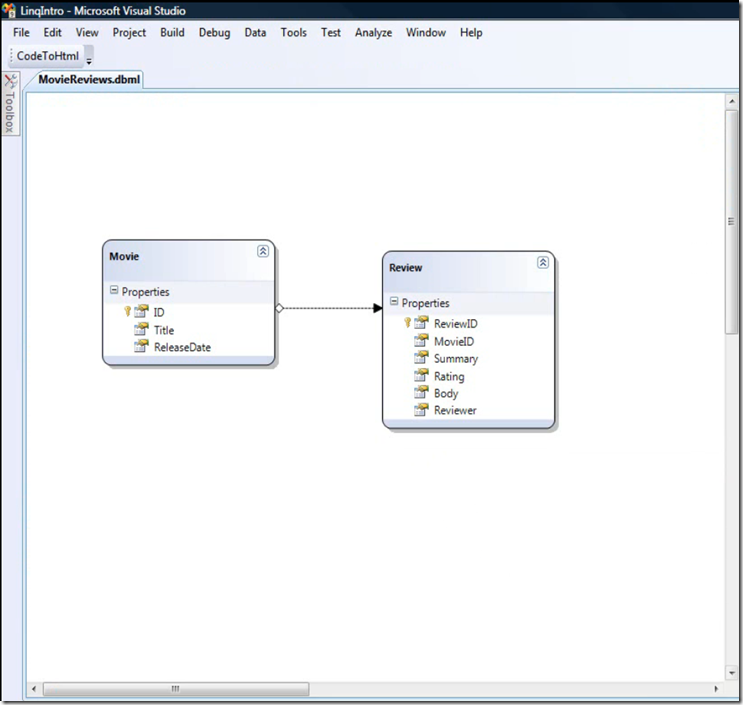
Task: Collapse Properties section in Movie entity
Action: [x=114, y=290]
